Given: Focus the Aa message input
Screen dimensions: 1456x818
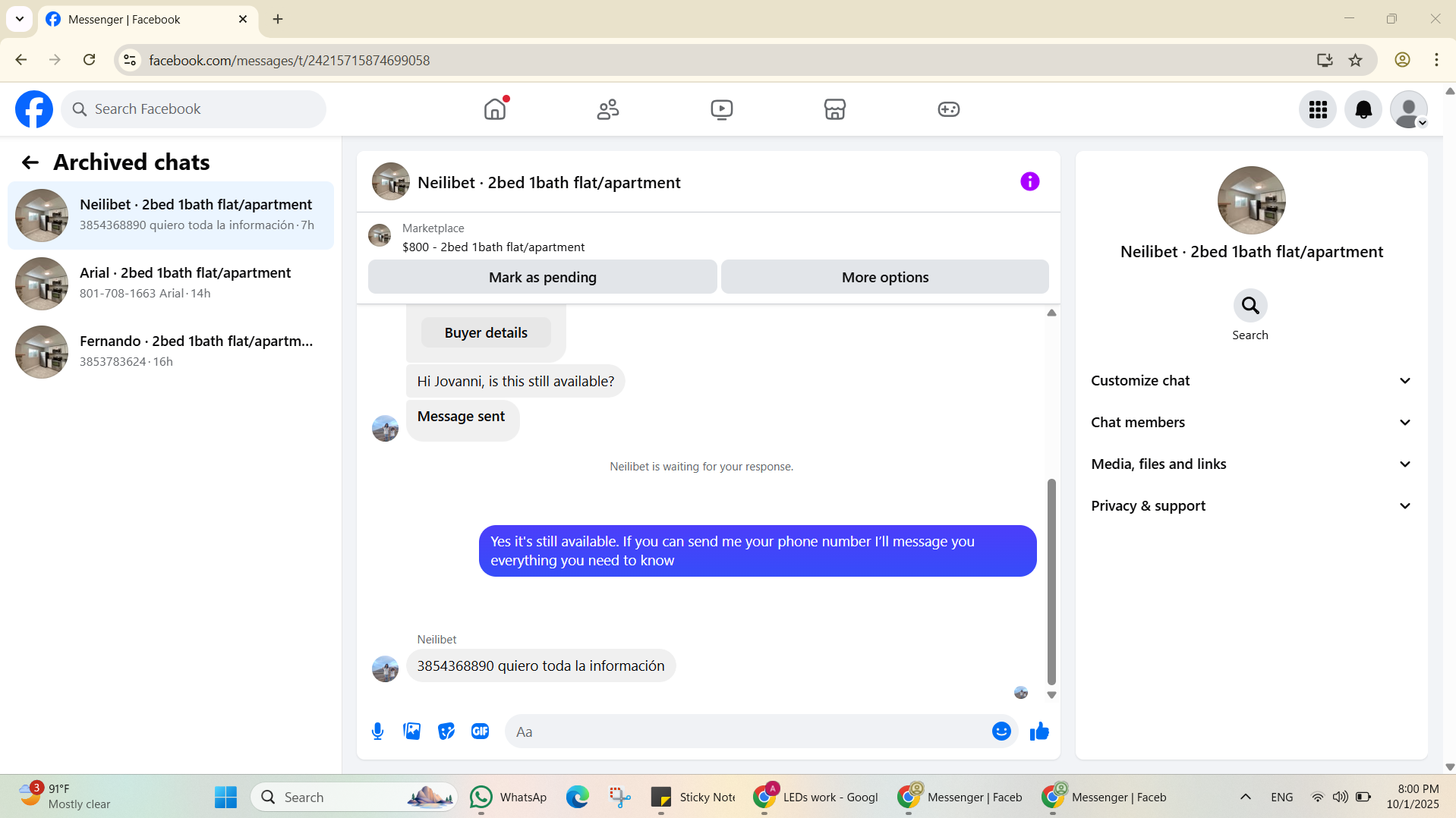Looking at the screenshot, I should pos(748,731).
